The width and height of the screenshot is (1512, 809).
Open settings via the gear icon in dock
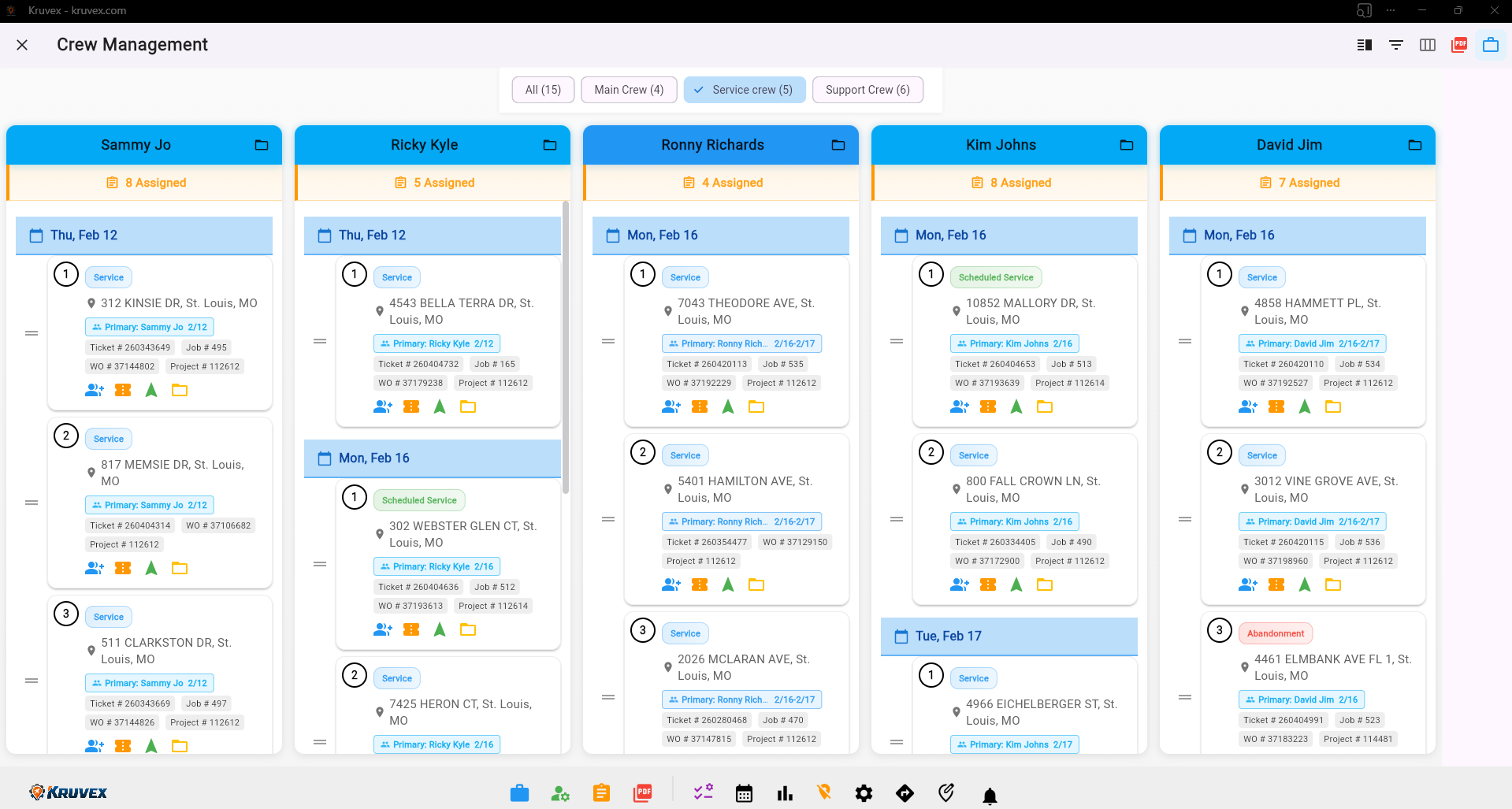click(x=864, y=793)
